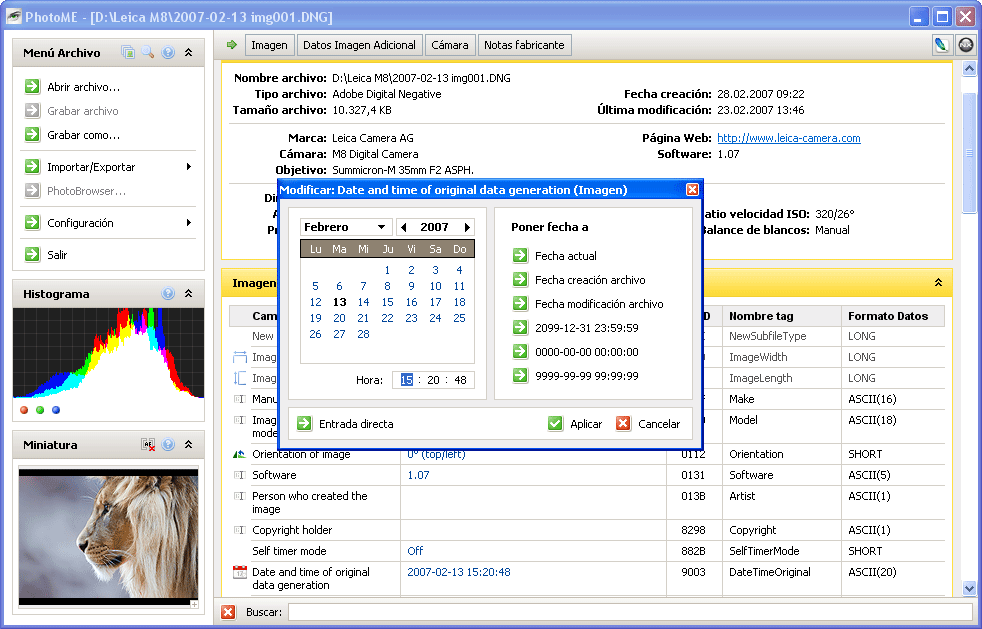982x629 pixels.
Task: Click the copy icon in Menú Archivo header
Action: click(x=128, y=53)
